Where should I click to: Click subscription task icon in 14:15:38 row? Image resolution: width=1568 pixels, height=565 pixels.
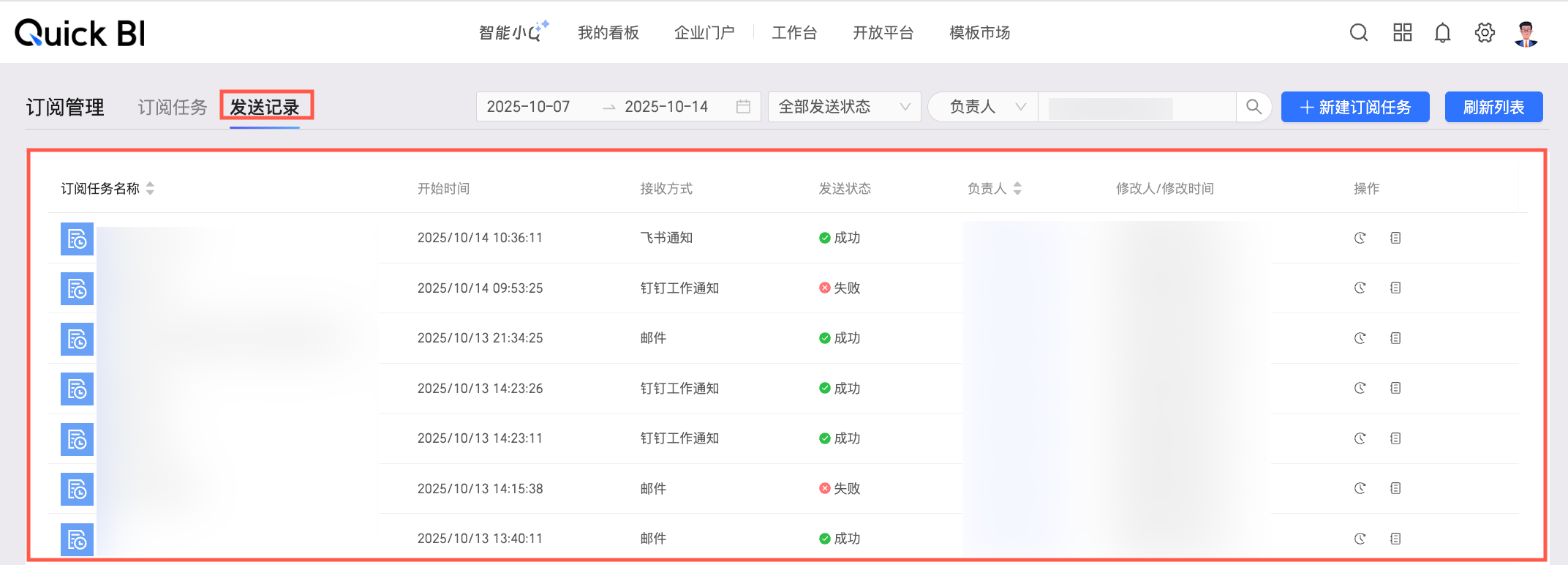[x=77, y=489]
